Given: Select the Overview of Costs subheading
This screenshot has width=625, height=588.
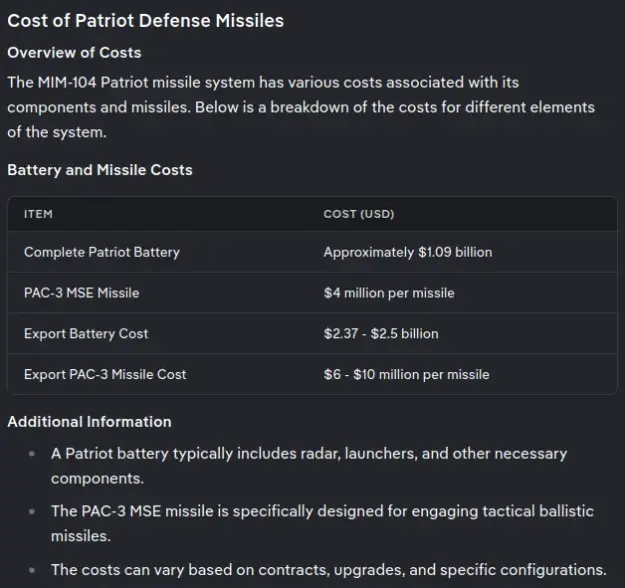Looking at the screenshot, I should [74, 53].
